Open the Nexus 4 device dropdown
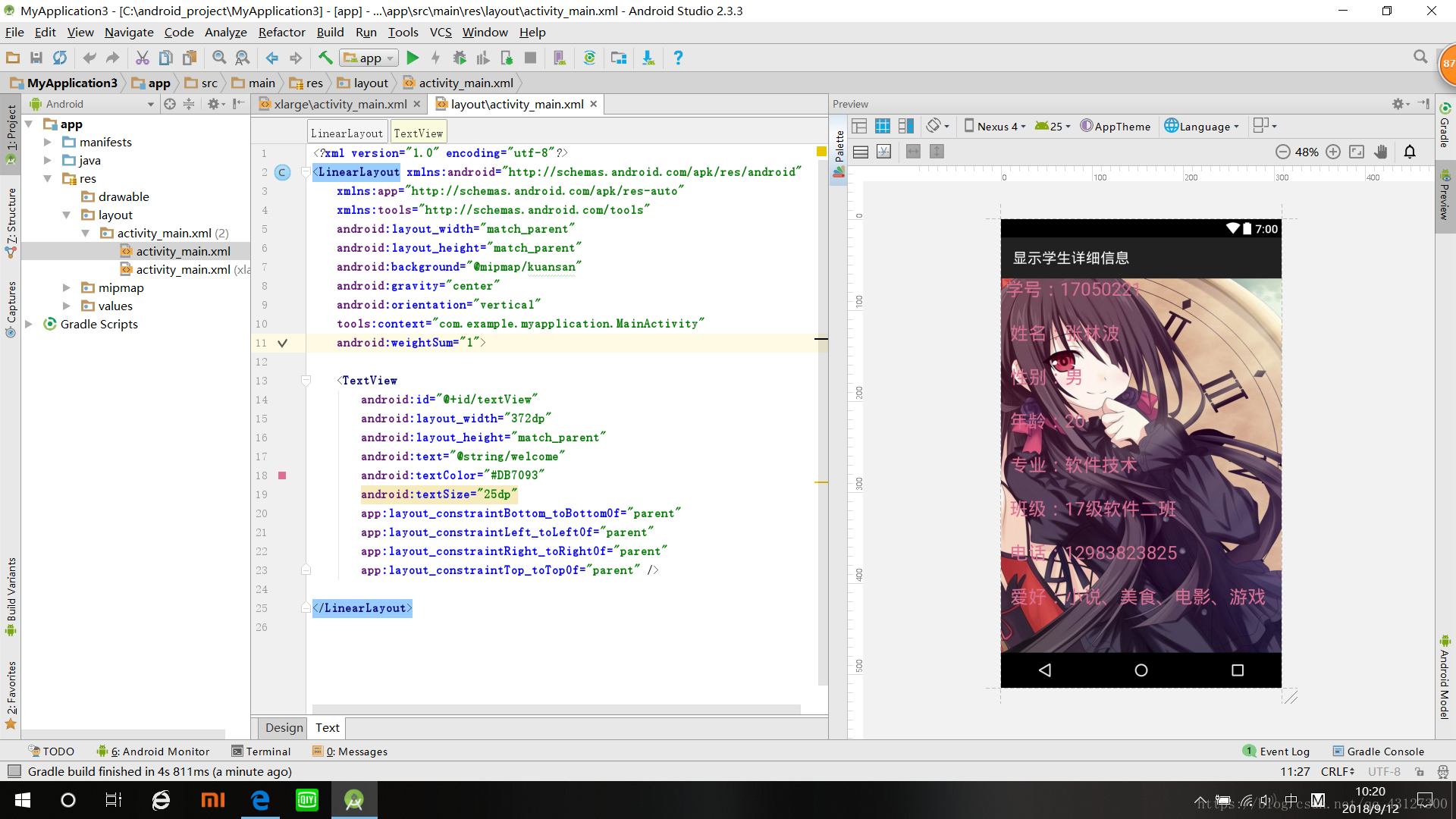The width and height of the screenshot is (1456, 819). [995, 126]
